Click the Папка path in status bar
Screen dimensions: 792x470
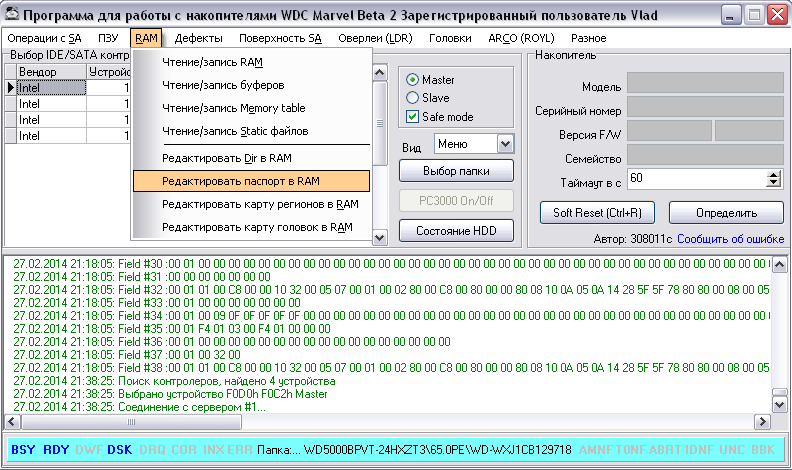pyautogui.click(x=414, y=449)
